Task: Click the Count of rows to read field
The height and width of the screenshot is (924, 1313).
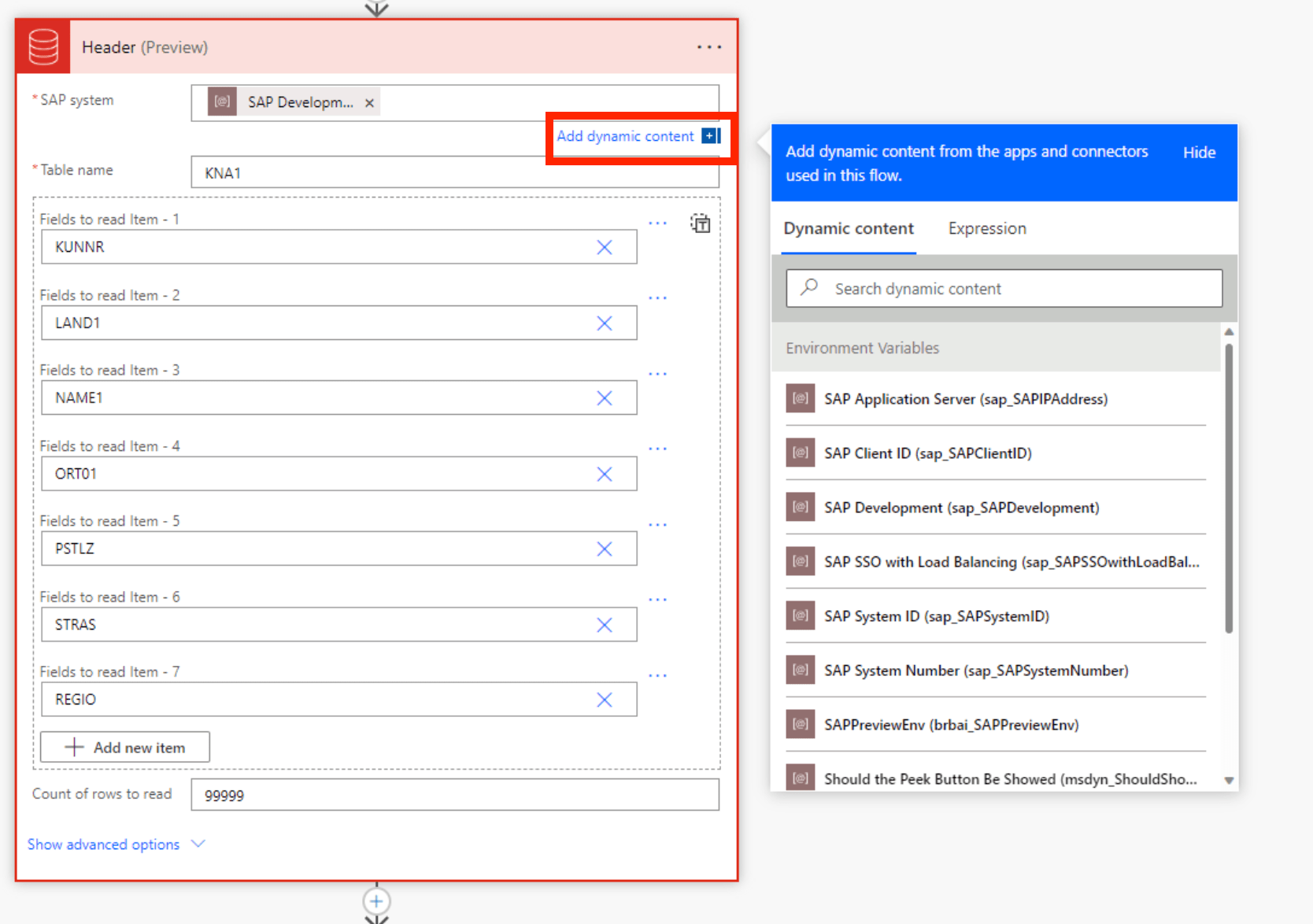Action: click(x=455, y=794)
